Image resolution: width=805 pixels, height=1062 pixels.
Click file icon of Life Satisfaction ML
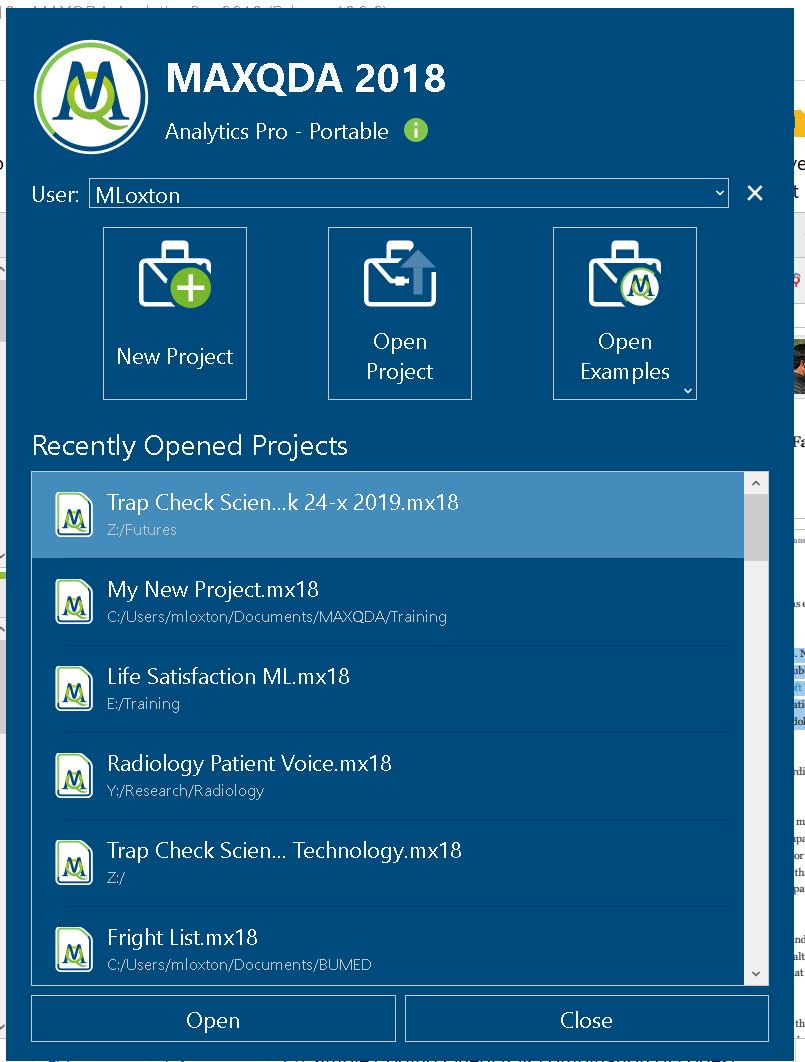74,688
